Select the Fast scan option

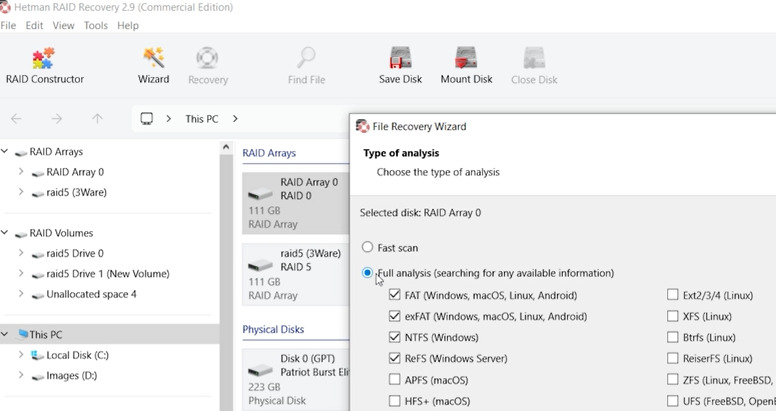pos(367,247)
